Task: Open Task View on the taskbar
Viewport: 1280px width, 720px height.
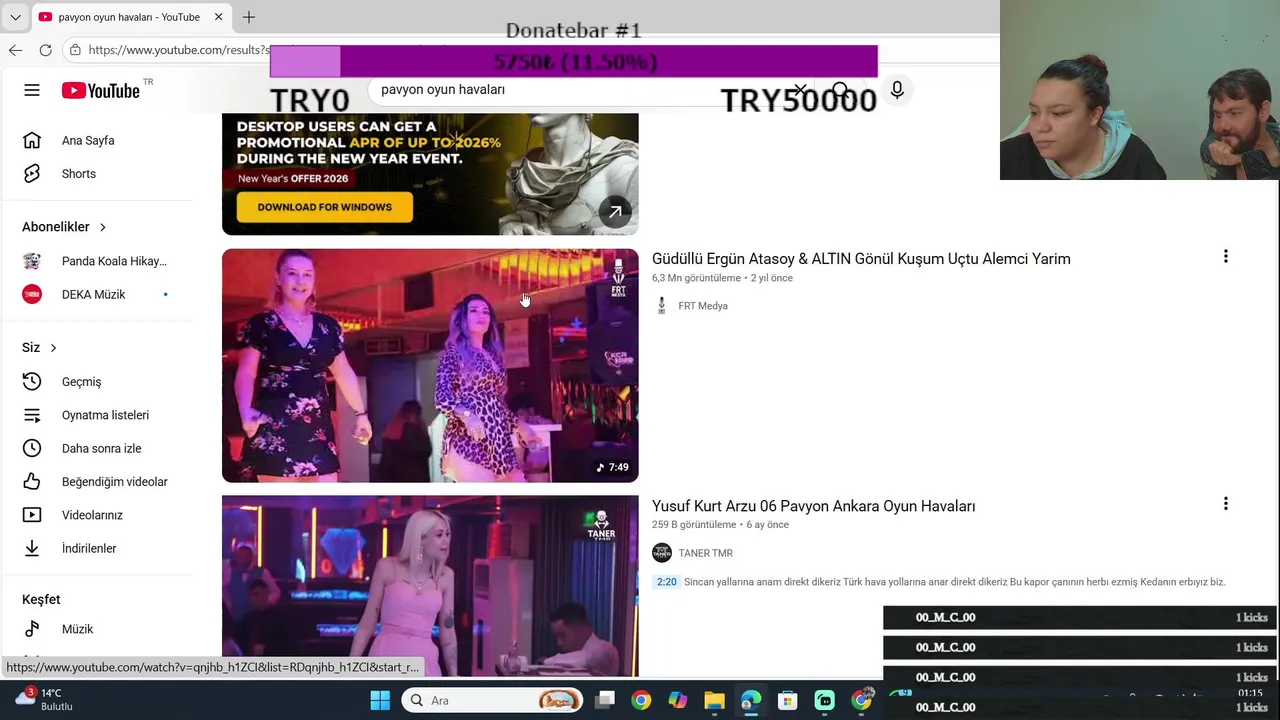Action: tap(605, 701)
